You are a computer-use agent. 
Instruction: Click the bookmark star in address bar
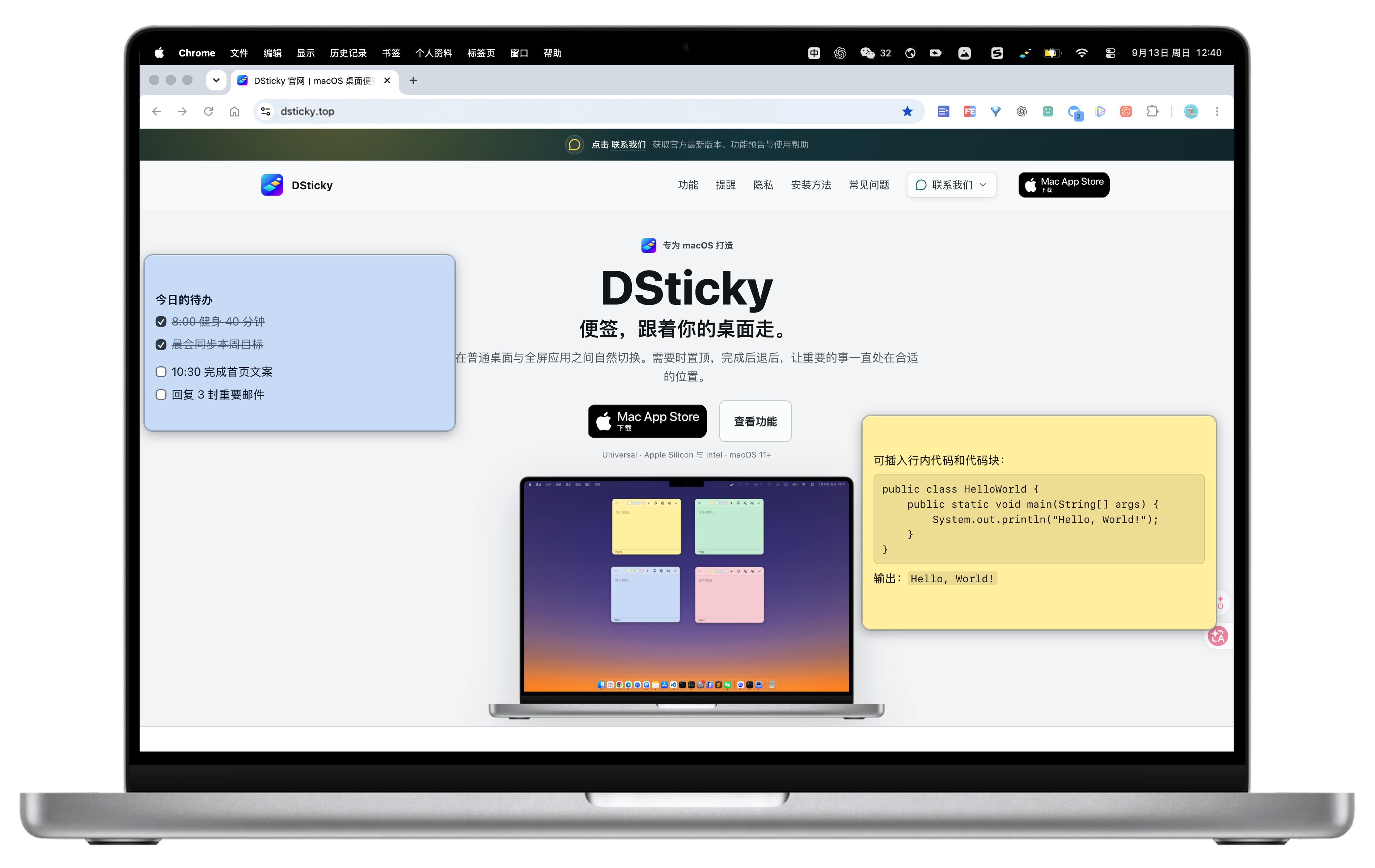(907, 111)
